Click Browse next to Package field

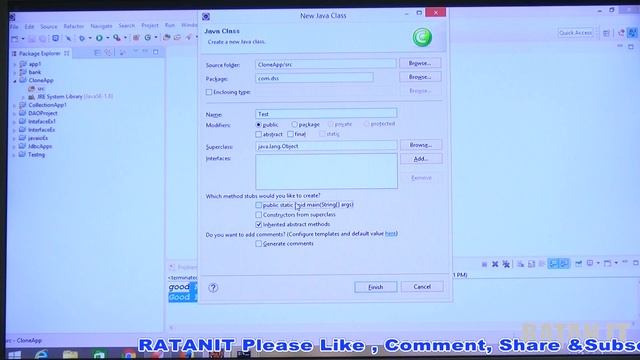420,77
